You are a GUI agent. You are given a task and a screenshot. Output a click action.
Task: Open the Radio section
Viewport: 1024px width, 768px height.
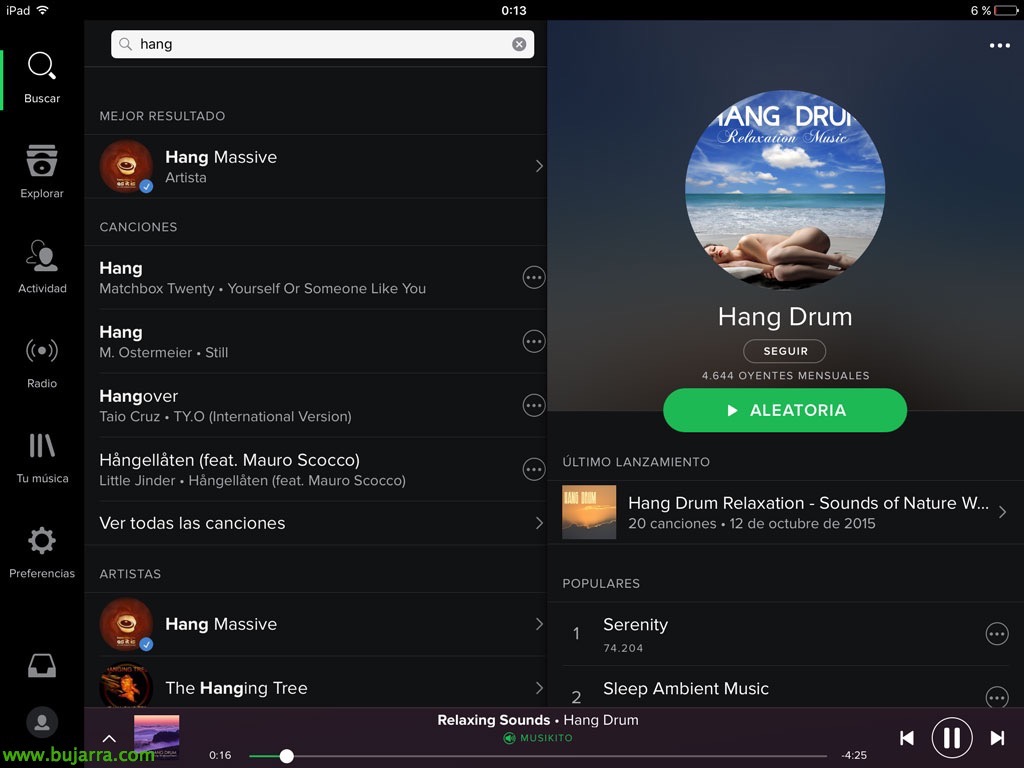(42, 362)
